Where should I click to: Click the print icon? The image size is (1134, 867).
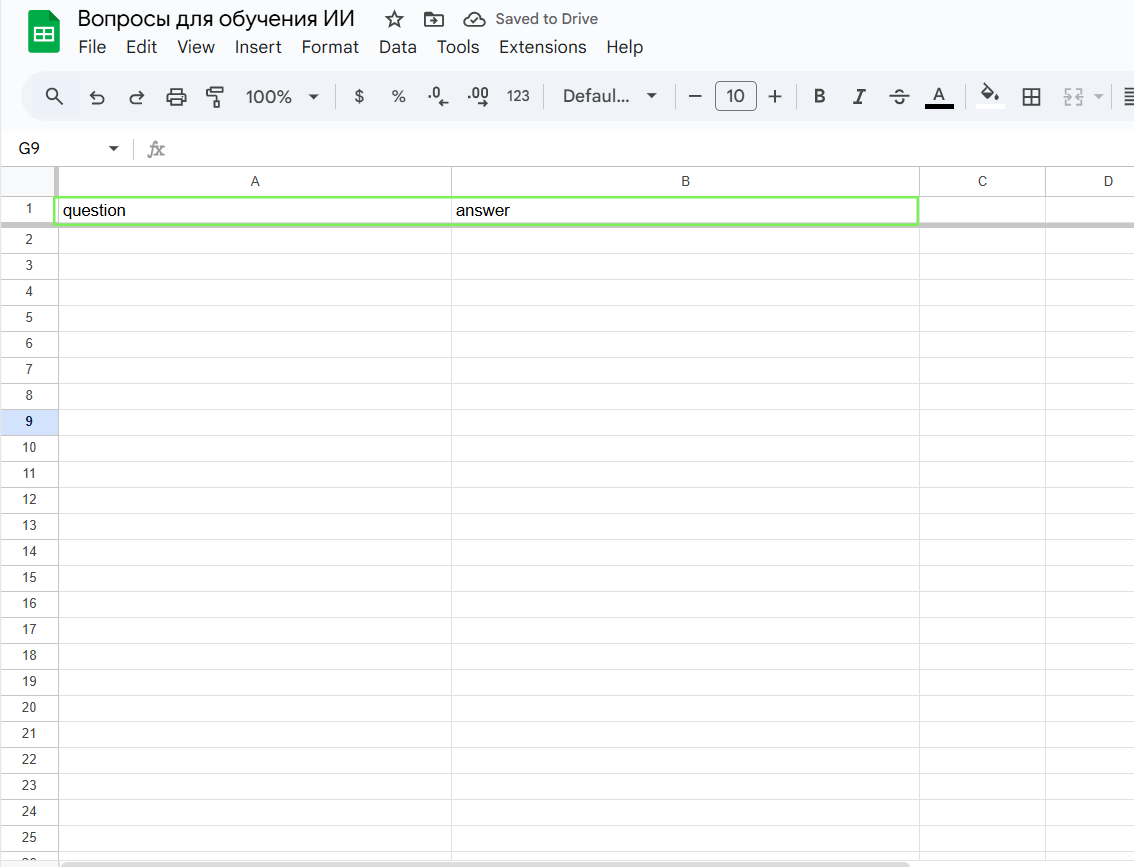tap(176, 97)
